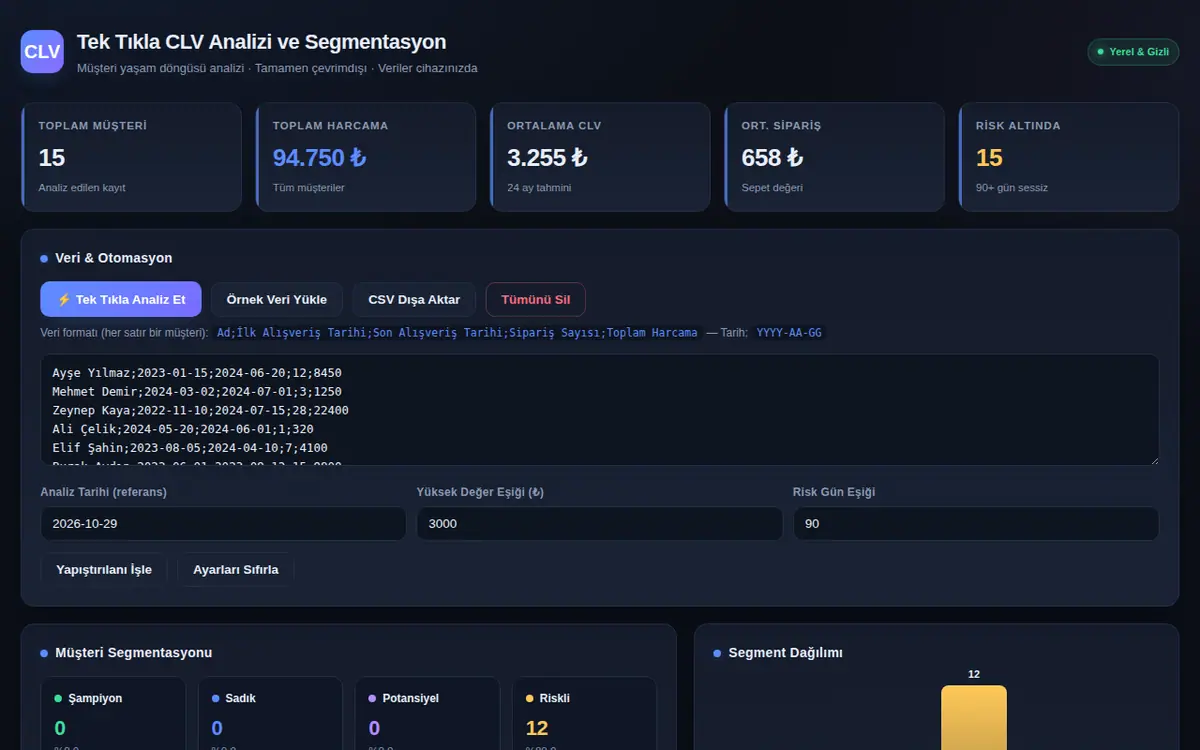
Task: Click the Ali Çelik data row
Action: [x=183, y=429]
